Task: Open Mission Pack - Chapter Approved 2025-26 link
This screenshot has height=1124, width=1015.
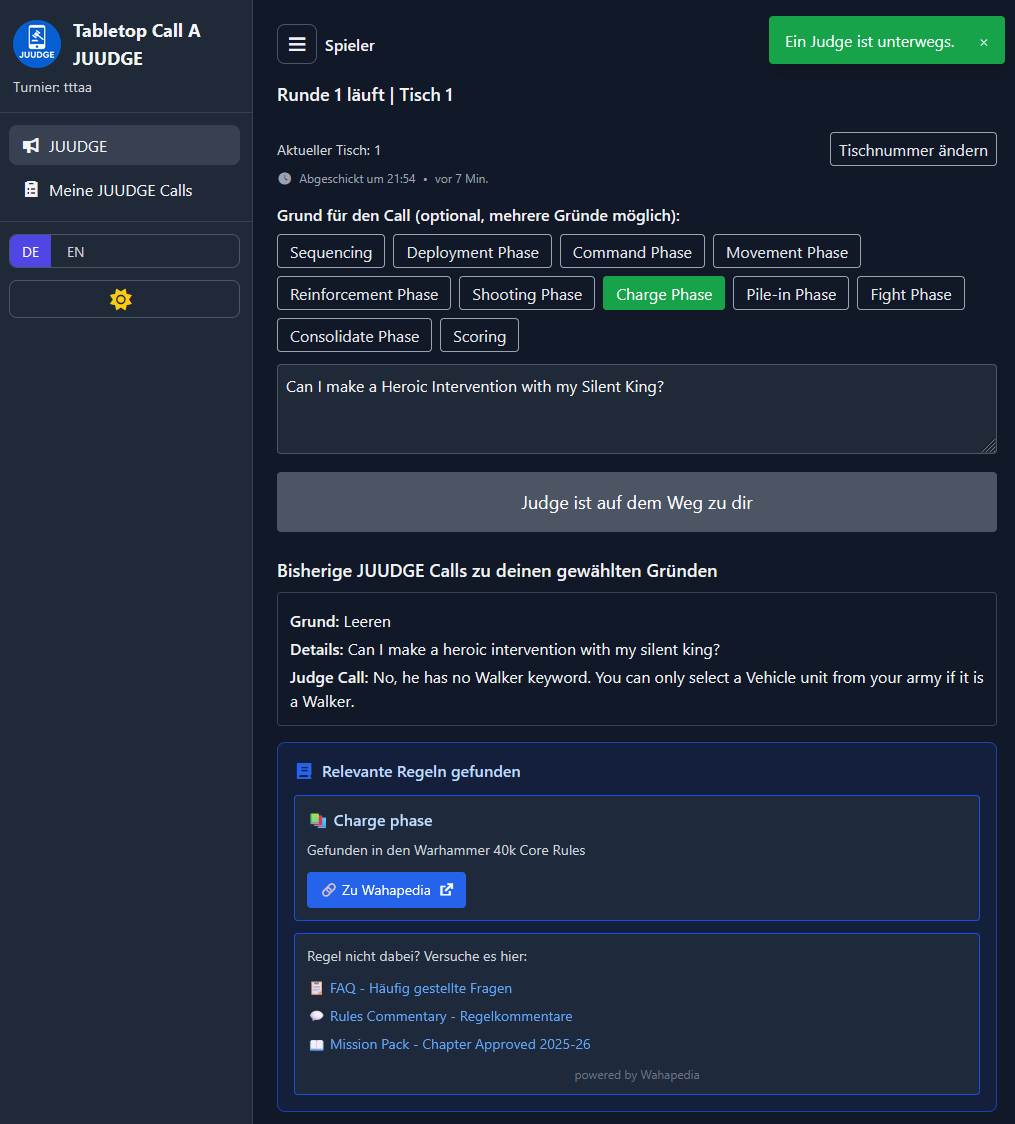Action: [x=459, y=1044]
